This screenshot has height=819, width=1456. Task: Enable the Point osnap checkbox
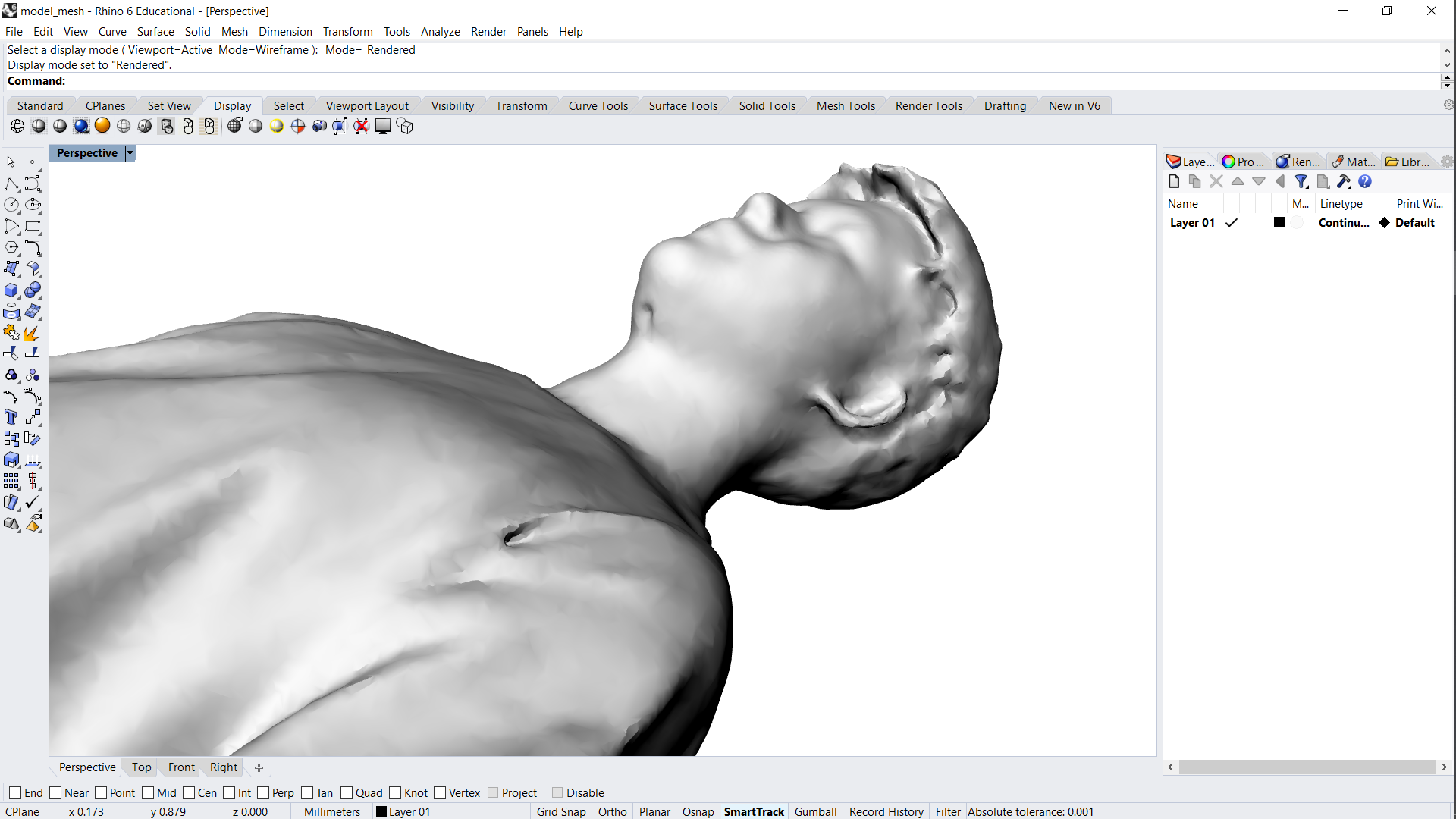[101, 792]
